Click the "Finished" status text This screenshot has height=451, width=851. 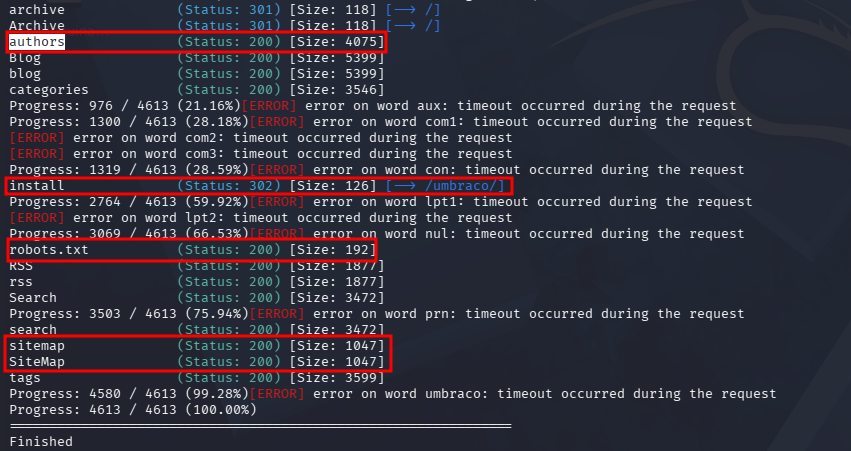click(41, 441)
